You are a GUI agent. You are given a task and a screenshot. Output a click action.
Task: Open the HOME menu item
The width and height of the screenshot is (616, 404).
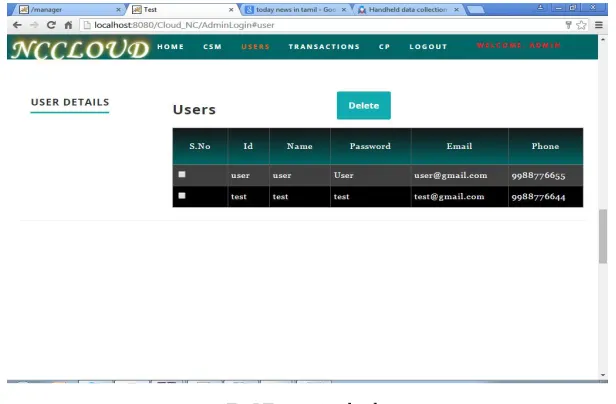coord(170,47)
